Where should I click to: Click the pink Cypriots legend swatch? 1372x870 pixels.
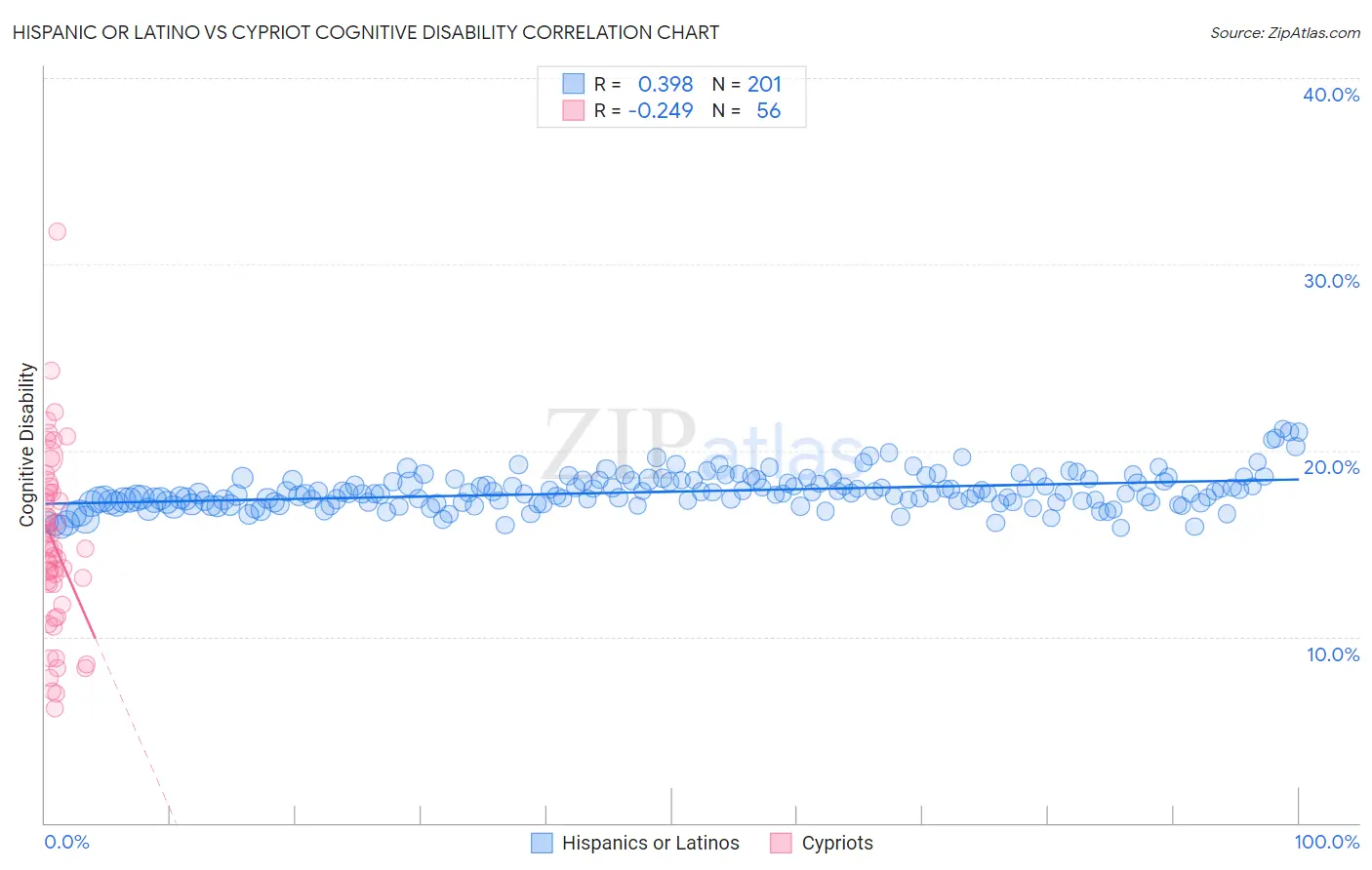point(781,843)
